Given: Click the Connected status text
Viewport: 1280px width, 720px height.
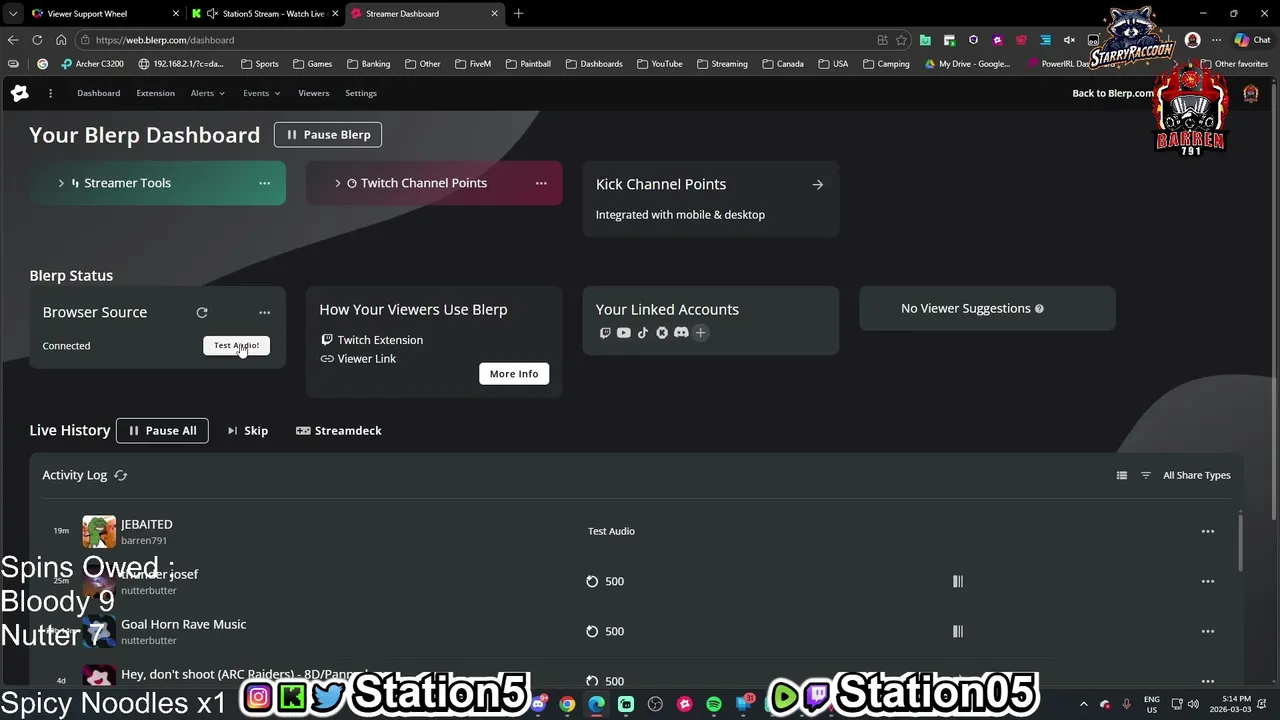Looking at the screenshot, I should pos(66,346).
